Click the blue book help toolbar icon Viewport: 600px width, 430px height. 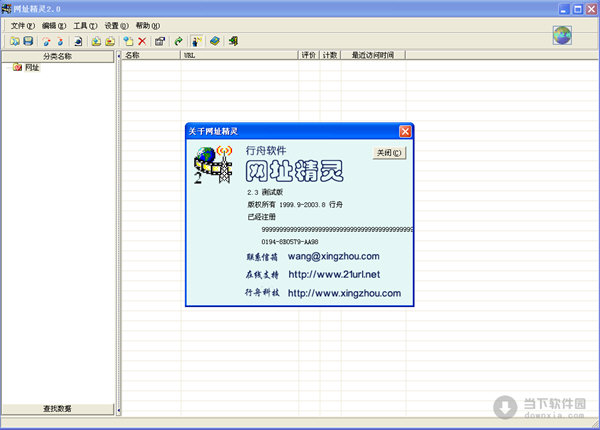point(215,41)
